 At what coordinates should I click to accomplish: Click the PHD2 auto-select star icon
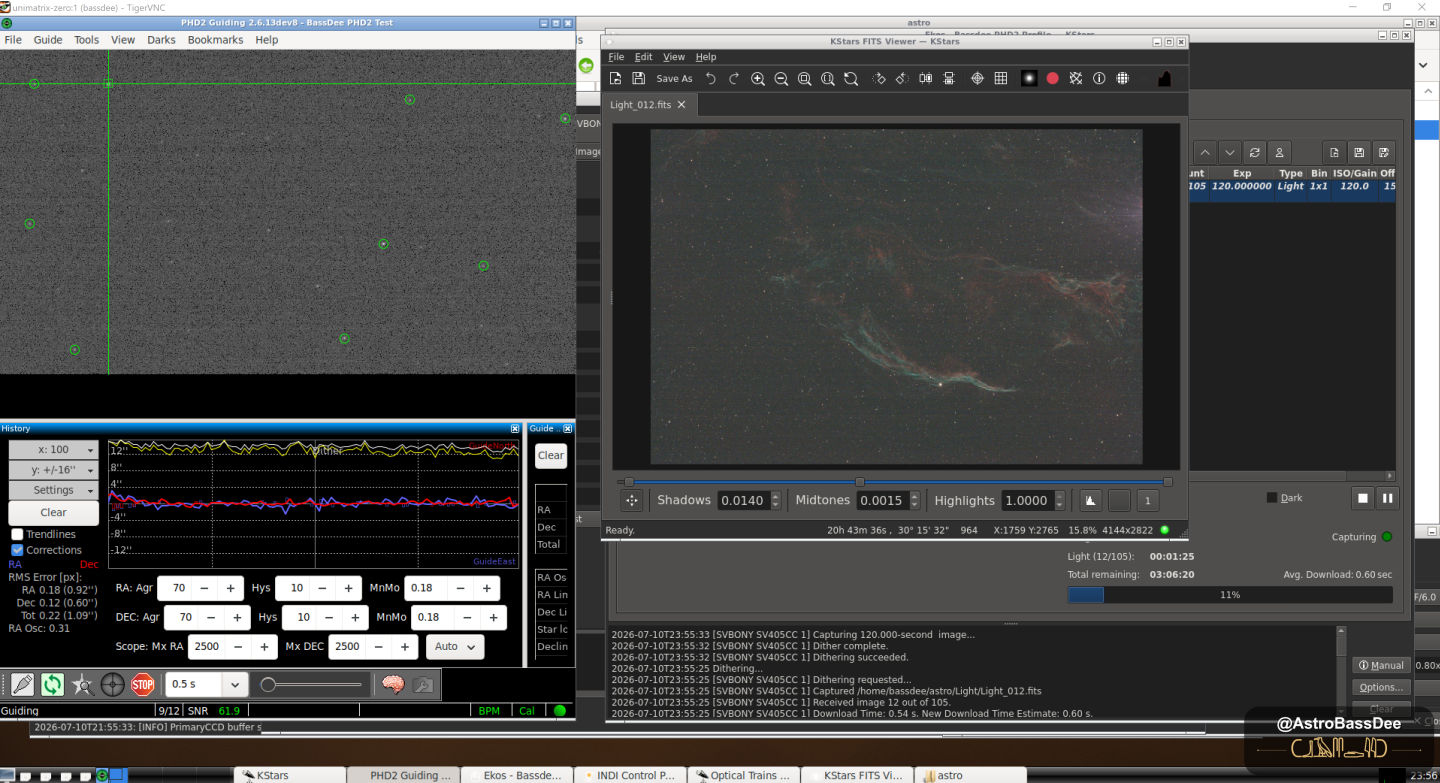pos(82,684)
